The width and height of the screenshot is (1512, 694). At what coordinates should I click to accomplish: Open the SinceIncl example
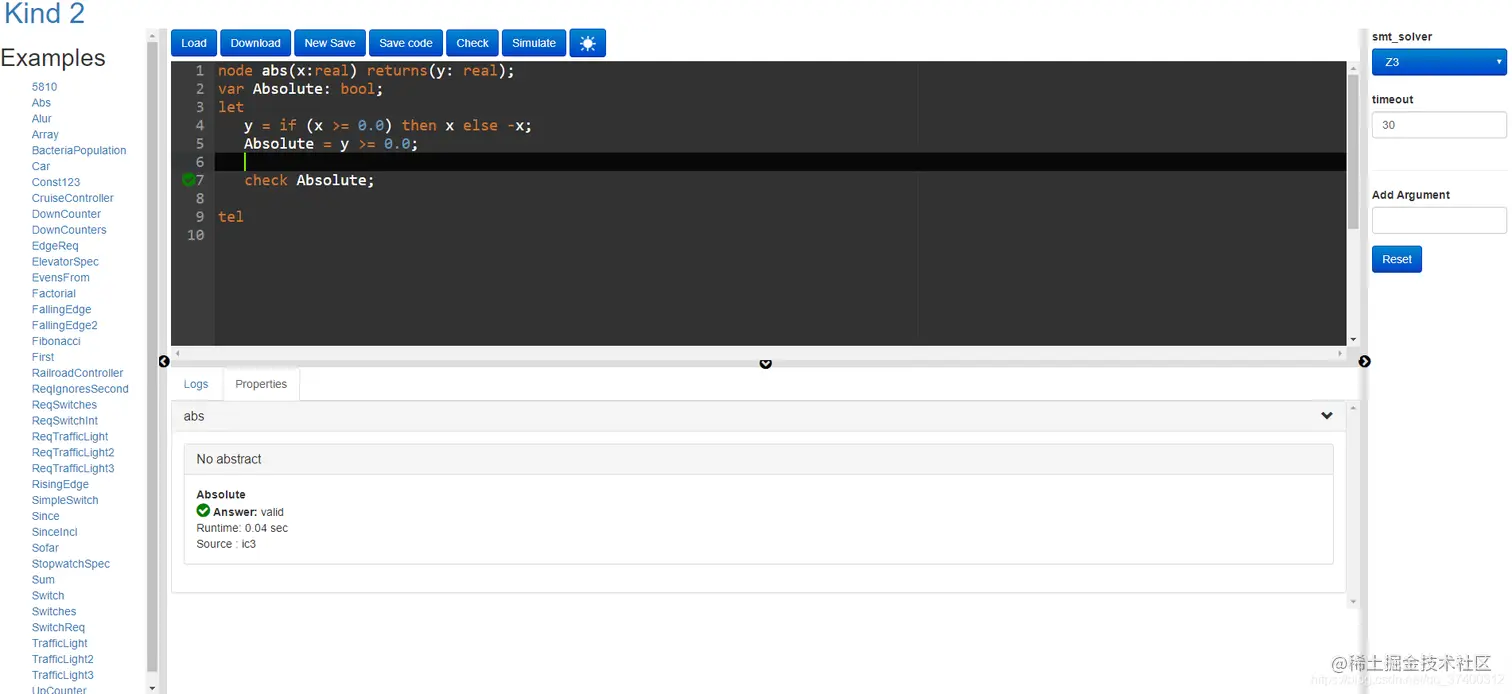55,533
